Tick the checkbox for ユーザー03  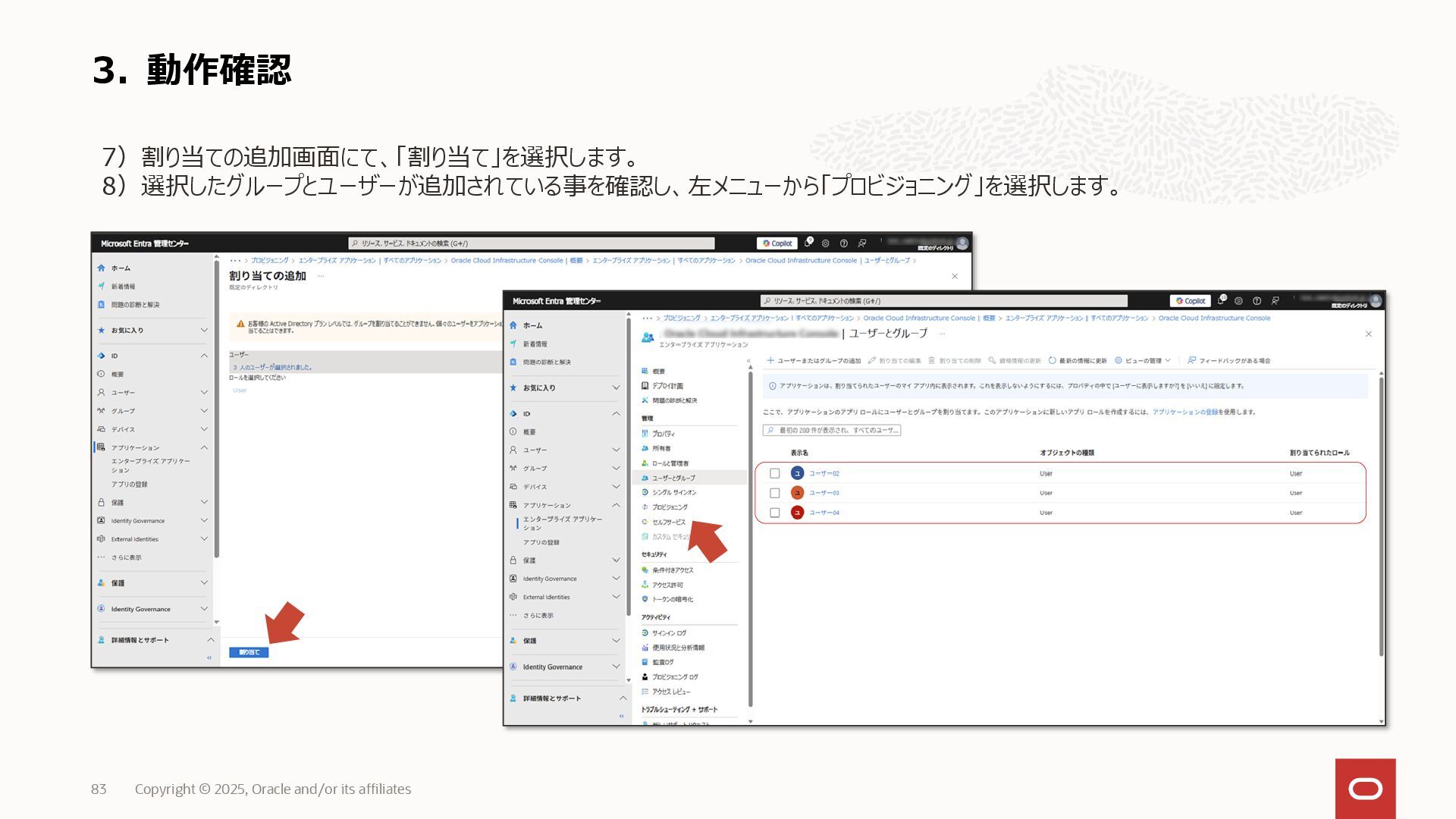(774, 493)
